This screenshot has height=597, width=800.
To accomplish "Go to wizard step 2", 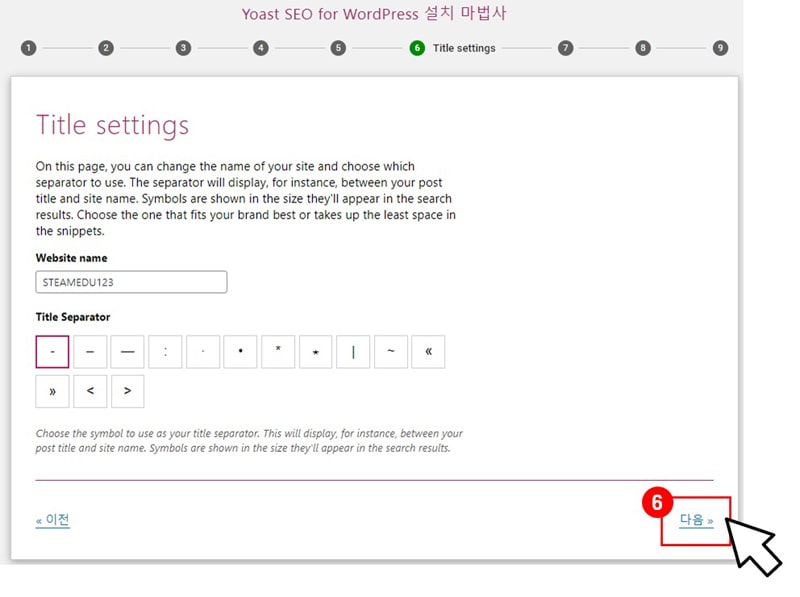I will (106, 48).
